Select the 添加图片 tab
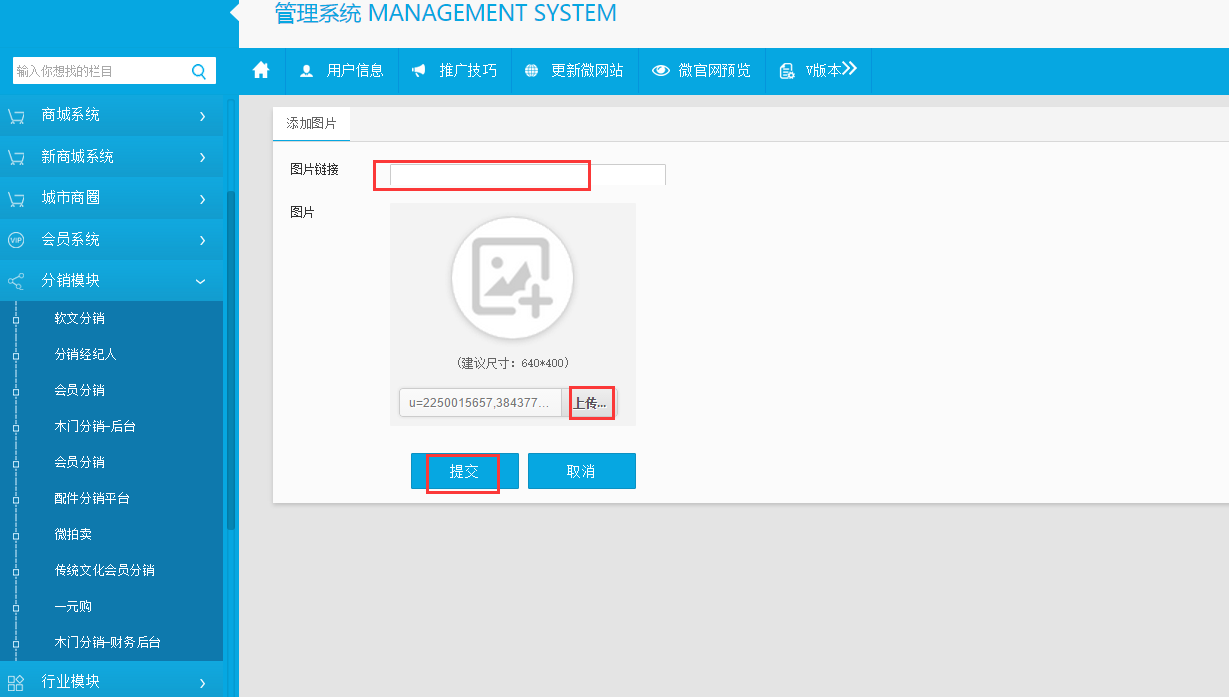1229x697 pixels. (x=311, y=124)
